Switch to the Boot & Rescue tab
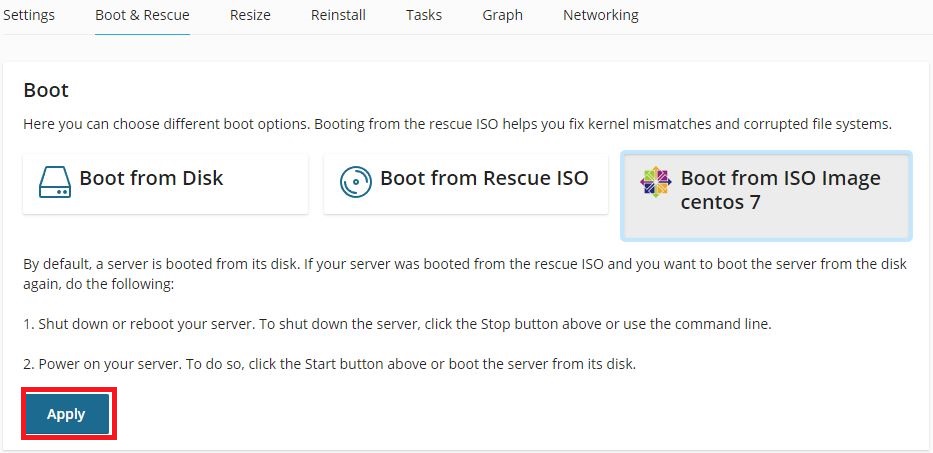933x453 pixels. [x=142, y=15]
